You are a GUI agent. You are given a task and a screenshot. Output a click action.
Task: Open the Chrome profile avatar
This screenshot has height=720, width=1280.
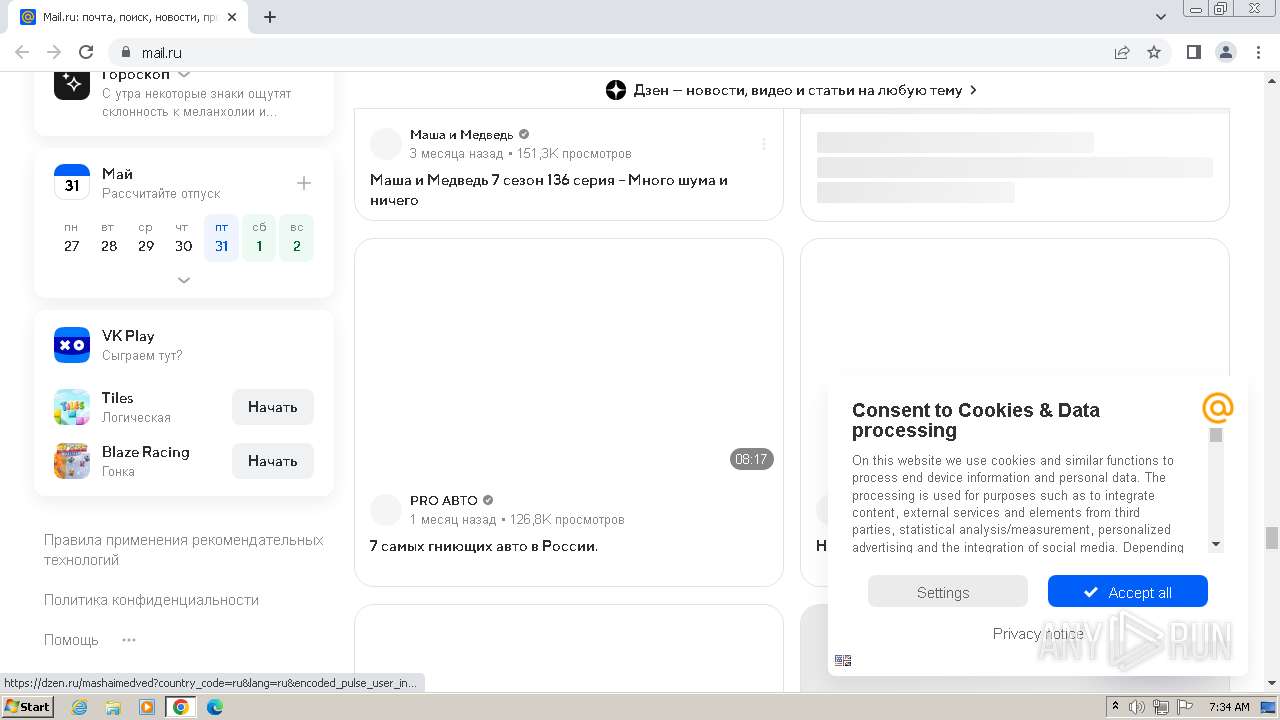click(1225, 52)
